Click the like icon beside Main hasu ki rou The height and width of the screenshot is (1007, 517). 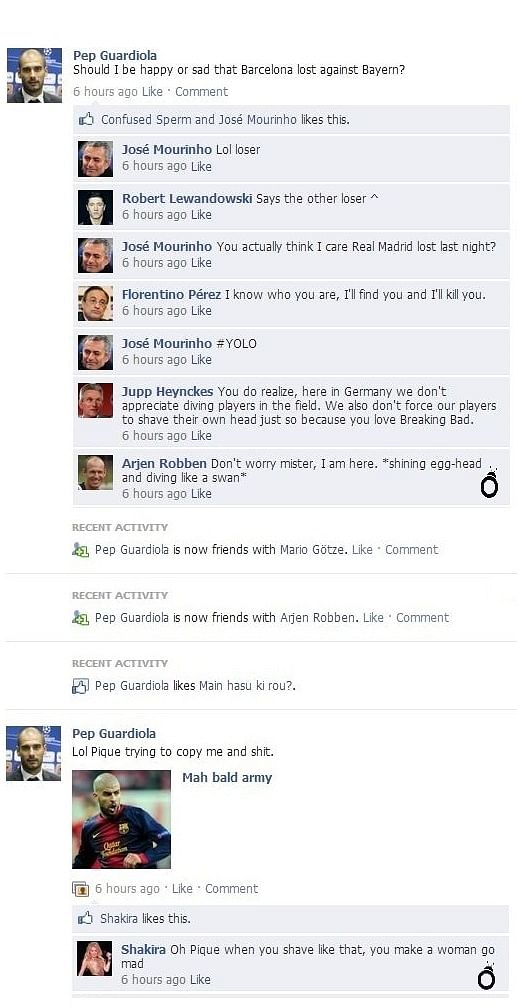pyautogui.click(x=80, y=686)
